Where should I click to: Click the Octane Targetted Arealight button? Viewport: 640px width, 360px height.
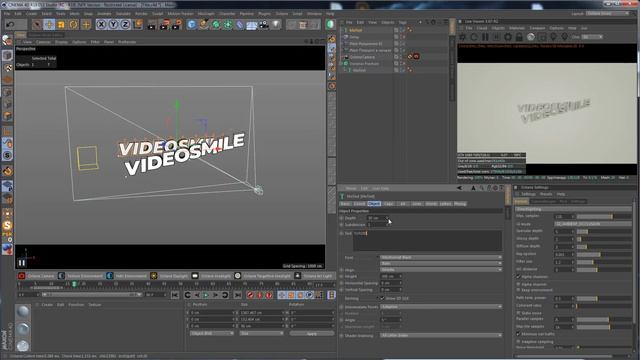262,276
